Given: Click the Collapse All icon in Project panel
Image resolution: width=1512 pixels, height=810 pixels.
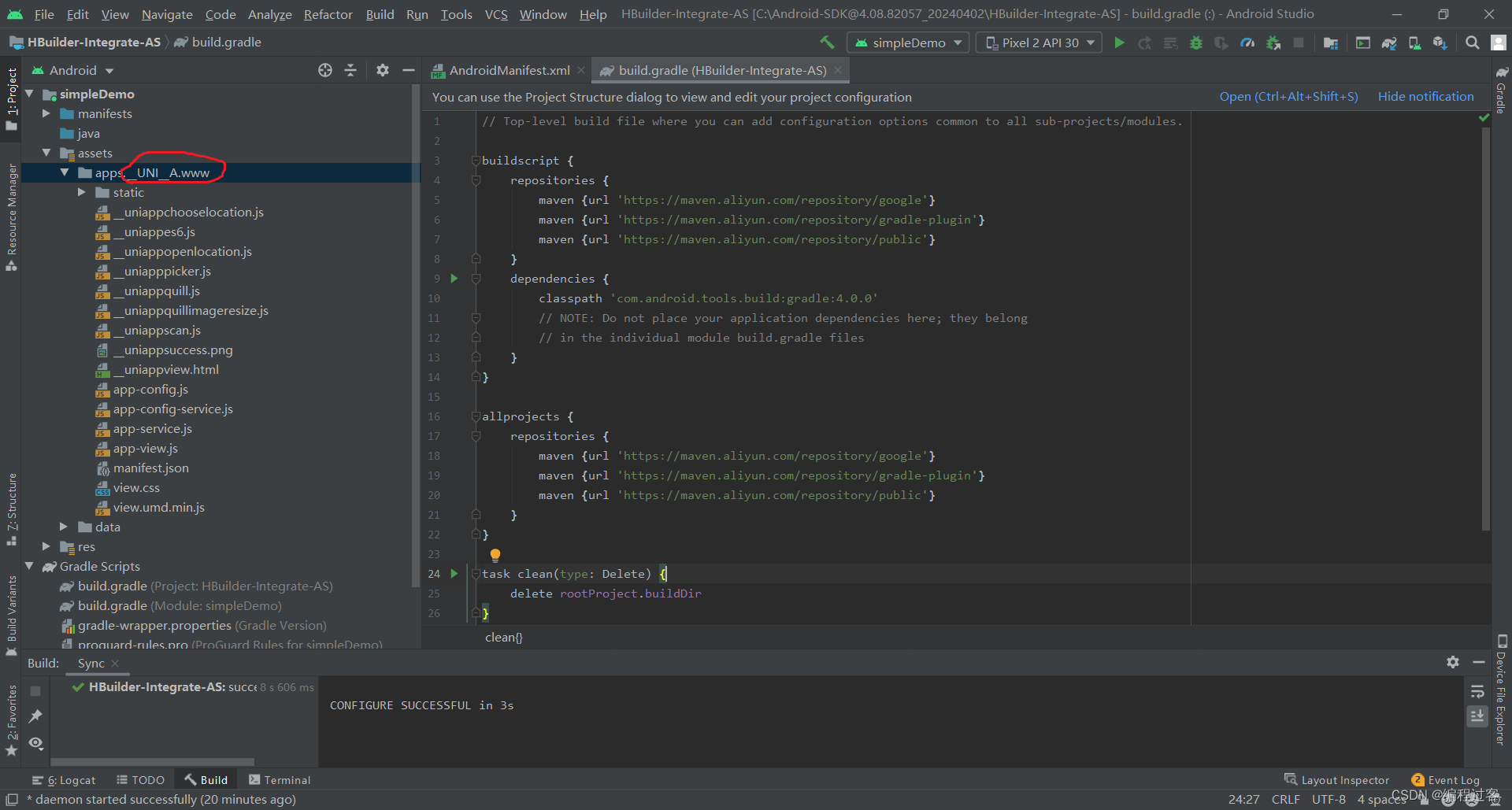Looking at the screenshot, I should (x=350, y=70).
